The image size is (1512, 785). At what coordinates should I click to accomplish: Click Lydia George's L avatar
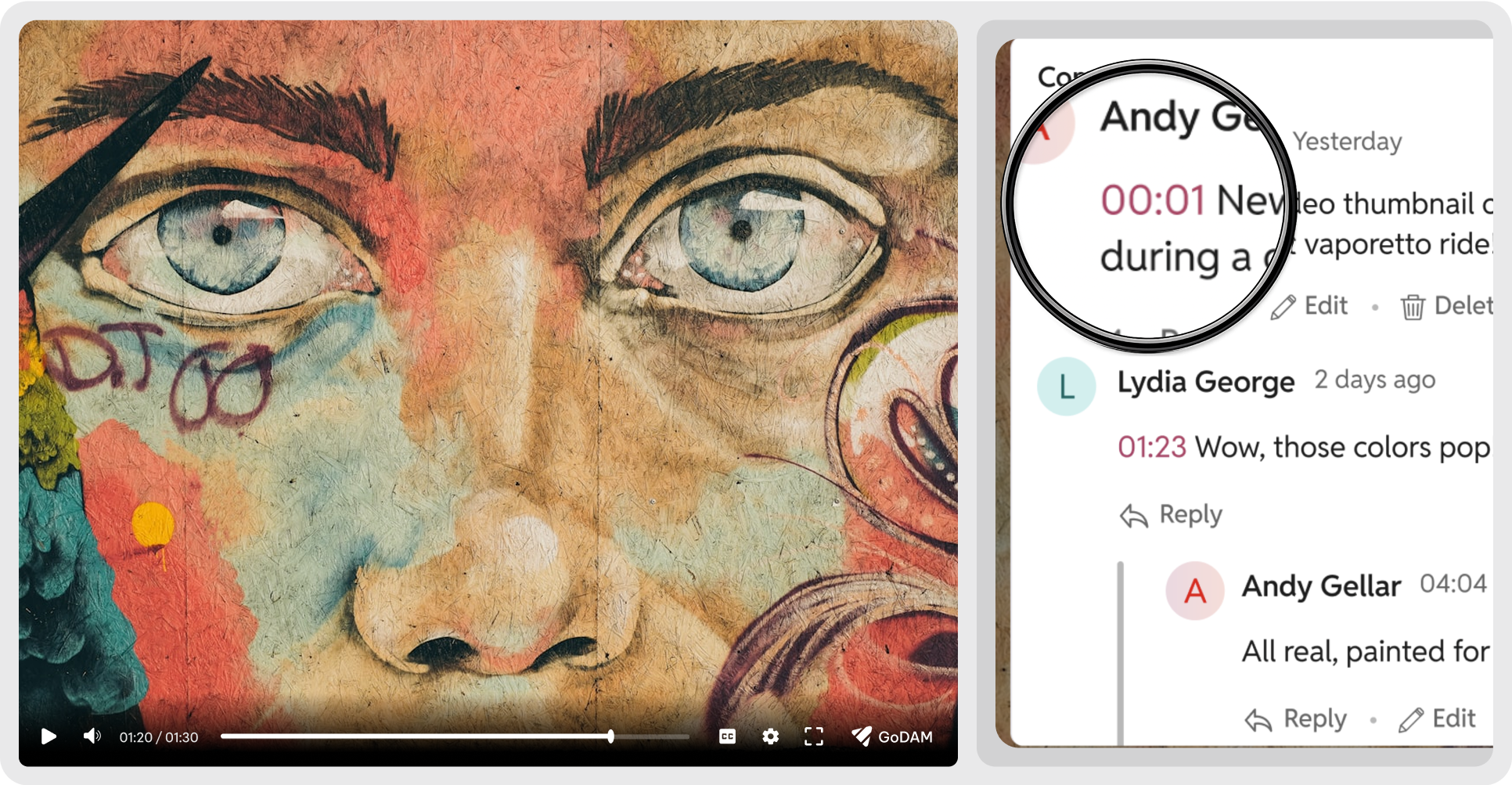click(x=1066, y=386)
